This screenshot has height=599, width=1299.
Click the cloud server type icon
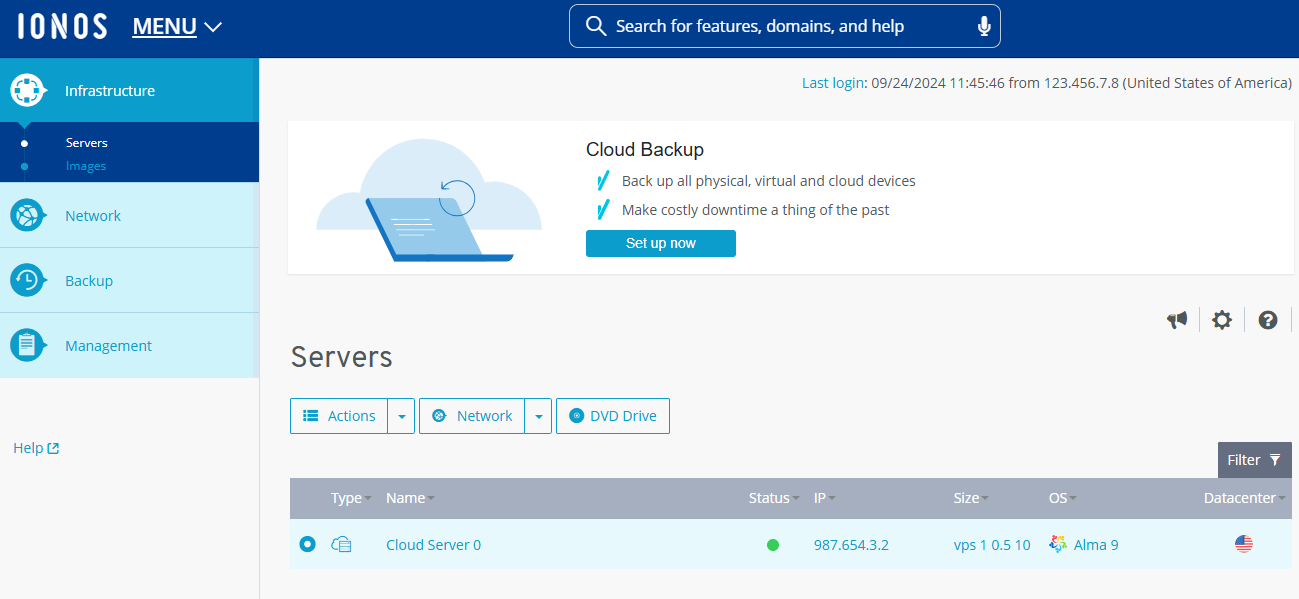coord(342,545)
